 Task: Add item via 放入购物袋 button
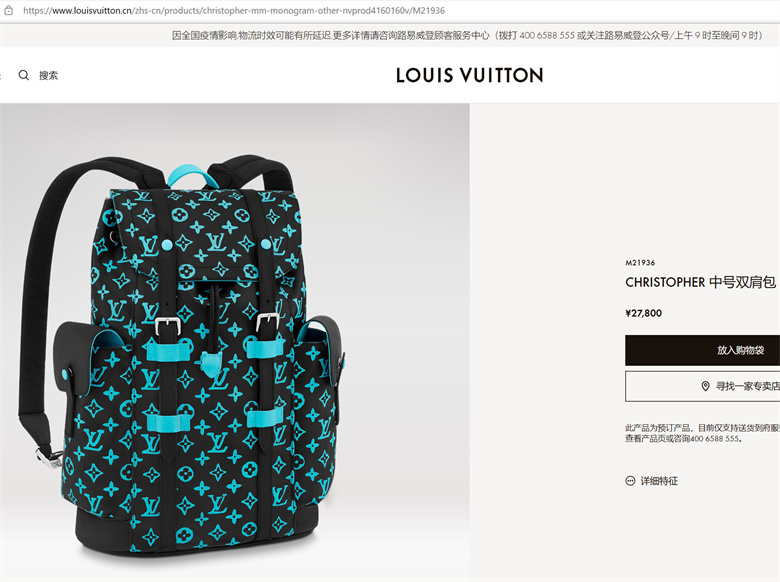(702, 350)
